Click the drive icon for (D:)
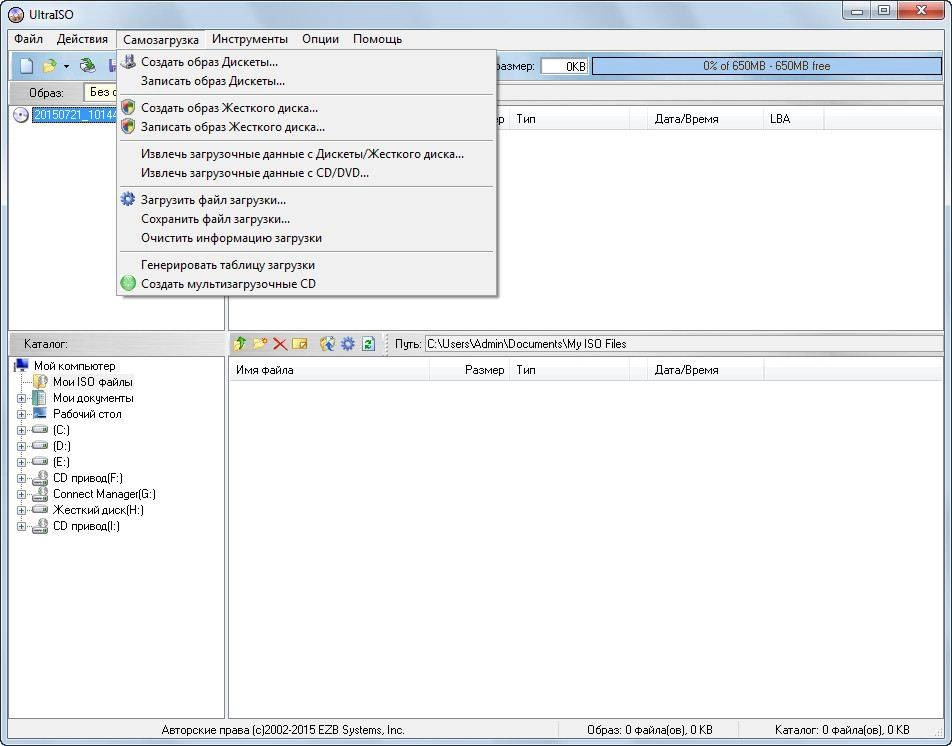 coord(39,446)
